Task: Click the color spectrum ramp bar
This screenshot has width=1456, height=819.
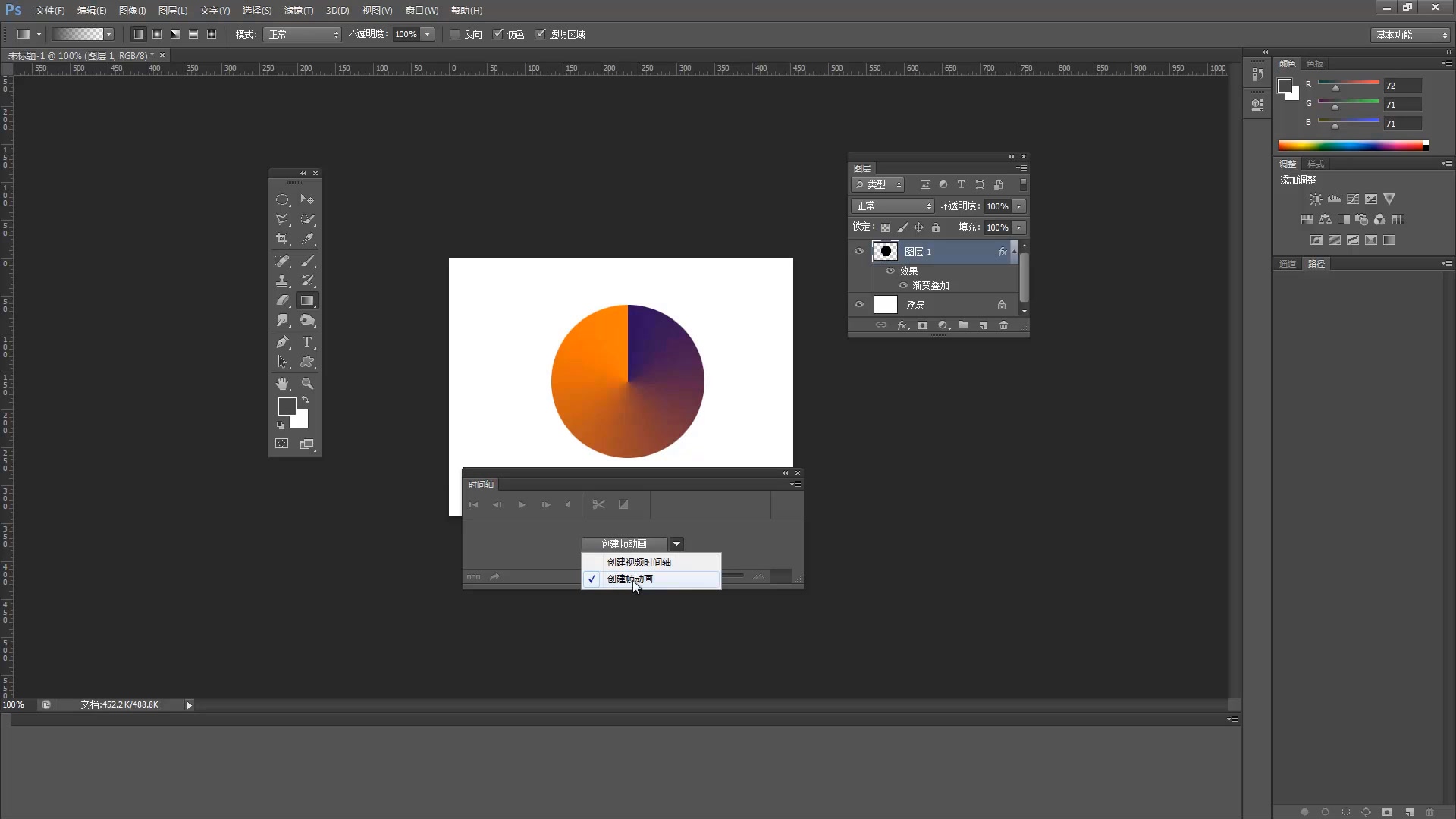Action: (1350, 145)
